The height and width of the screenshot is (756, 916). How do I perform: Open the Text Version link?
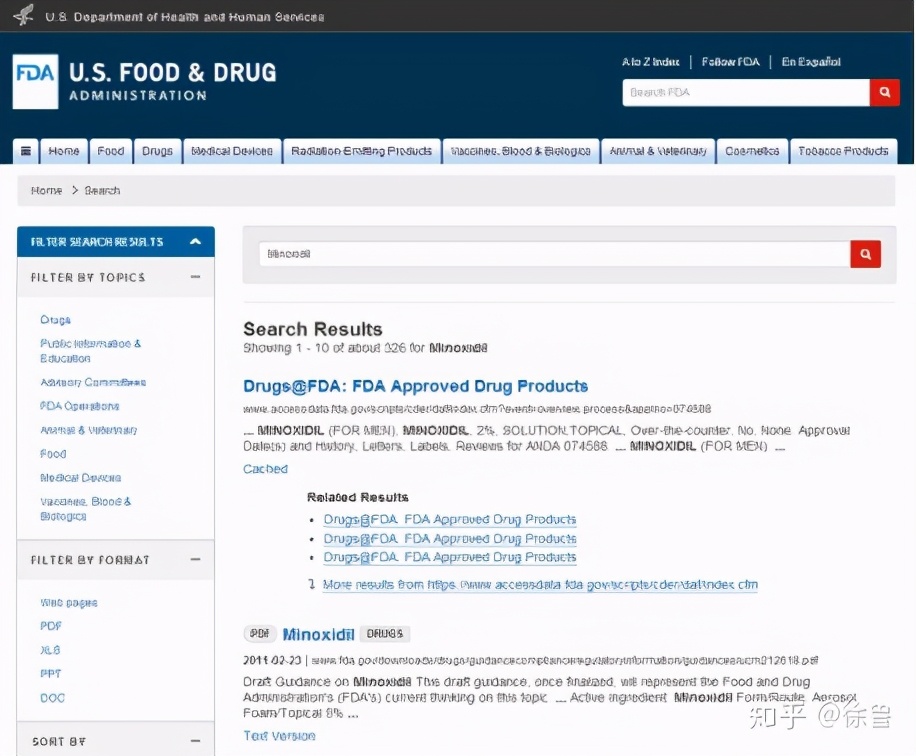point(279,736)
